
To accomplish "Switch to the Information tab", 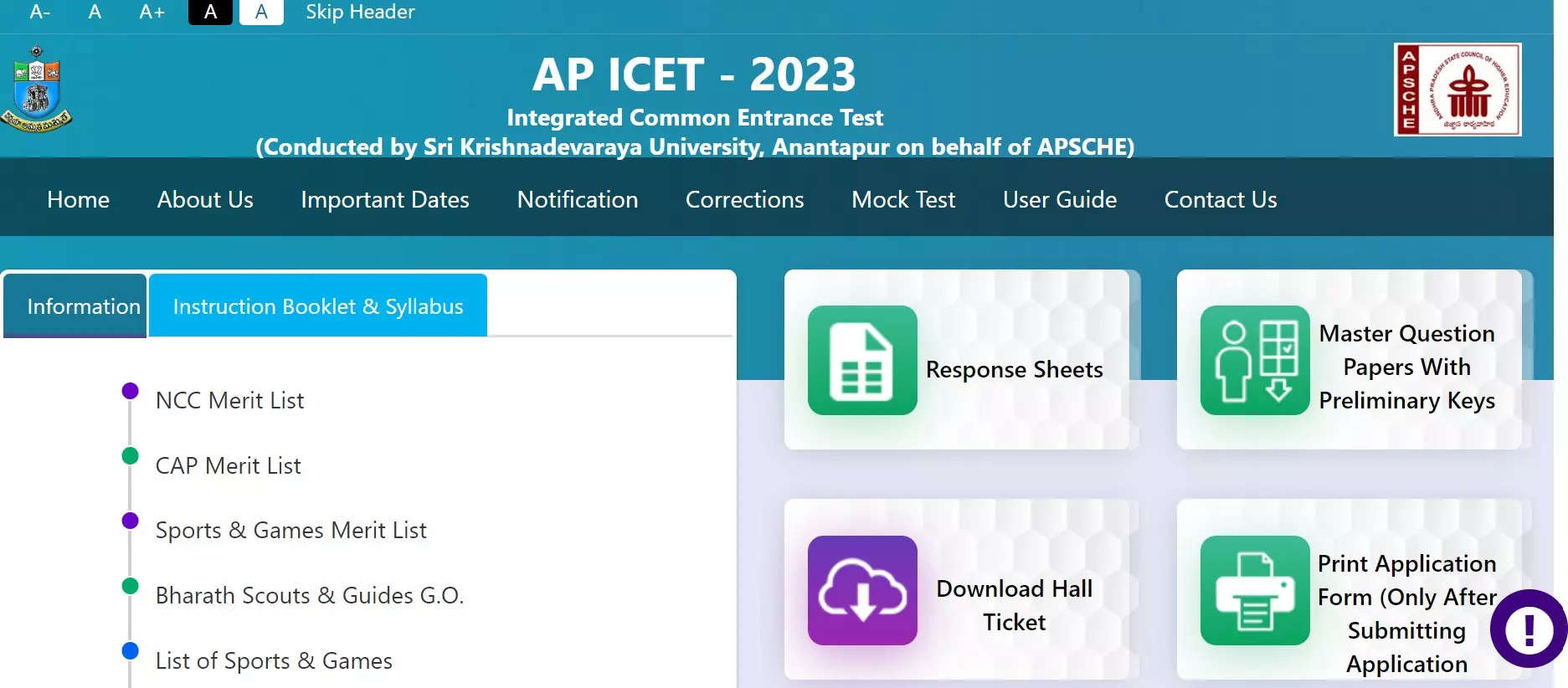I will [x=75, y=305].
